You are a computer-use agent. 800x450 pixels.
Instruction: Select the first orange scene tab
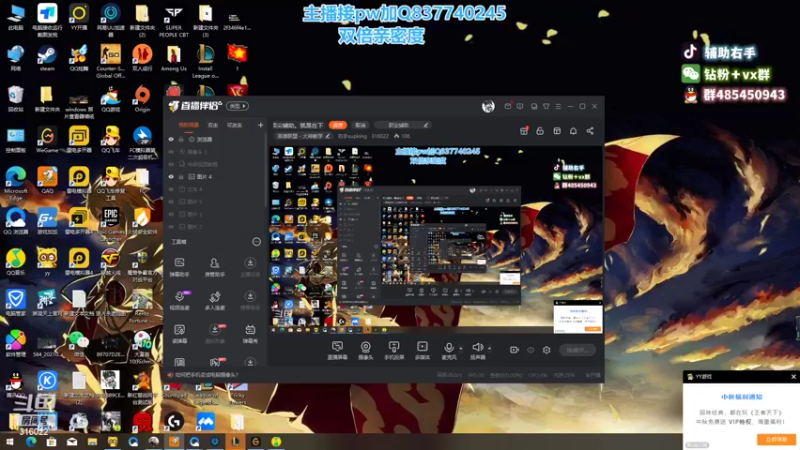coord(188,125)
